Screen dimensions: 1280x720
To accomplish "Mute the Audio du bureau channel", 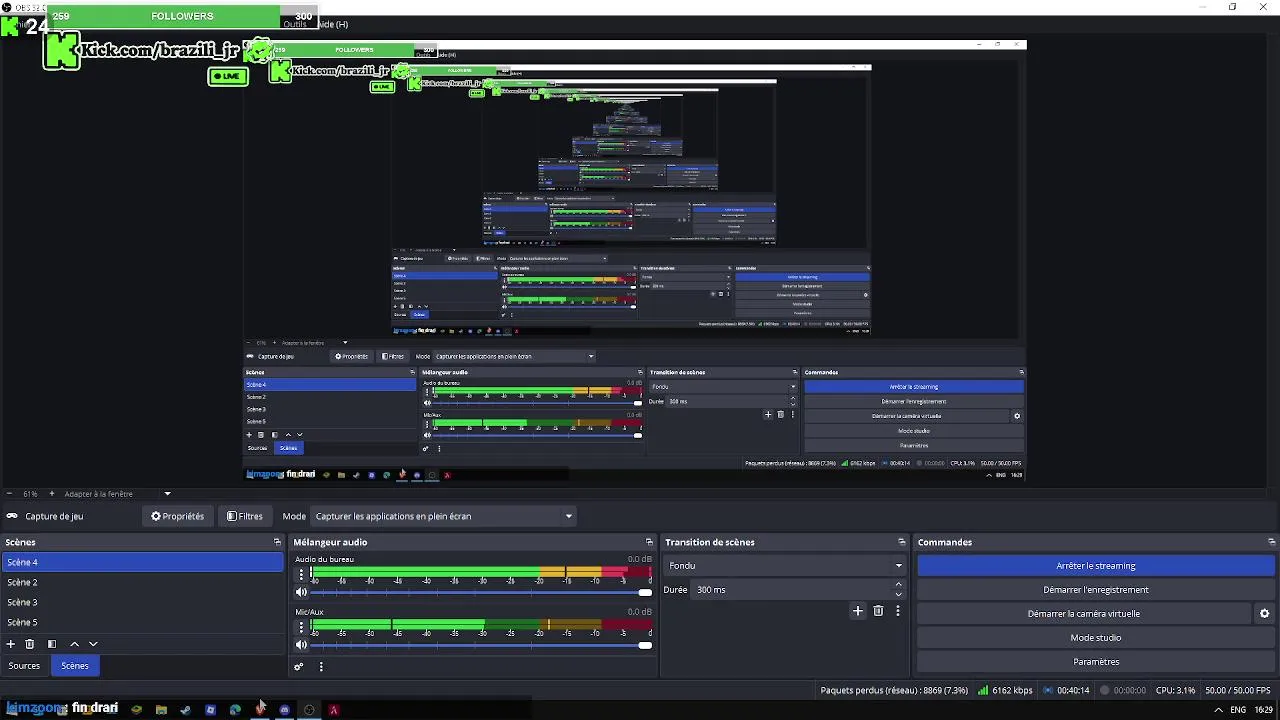I will [x=301, y=593].
